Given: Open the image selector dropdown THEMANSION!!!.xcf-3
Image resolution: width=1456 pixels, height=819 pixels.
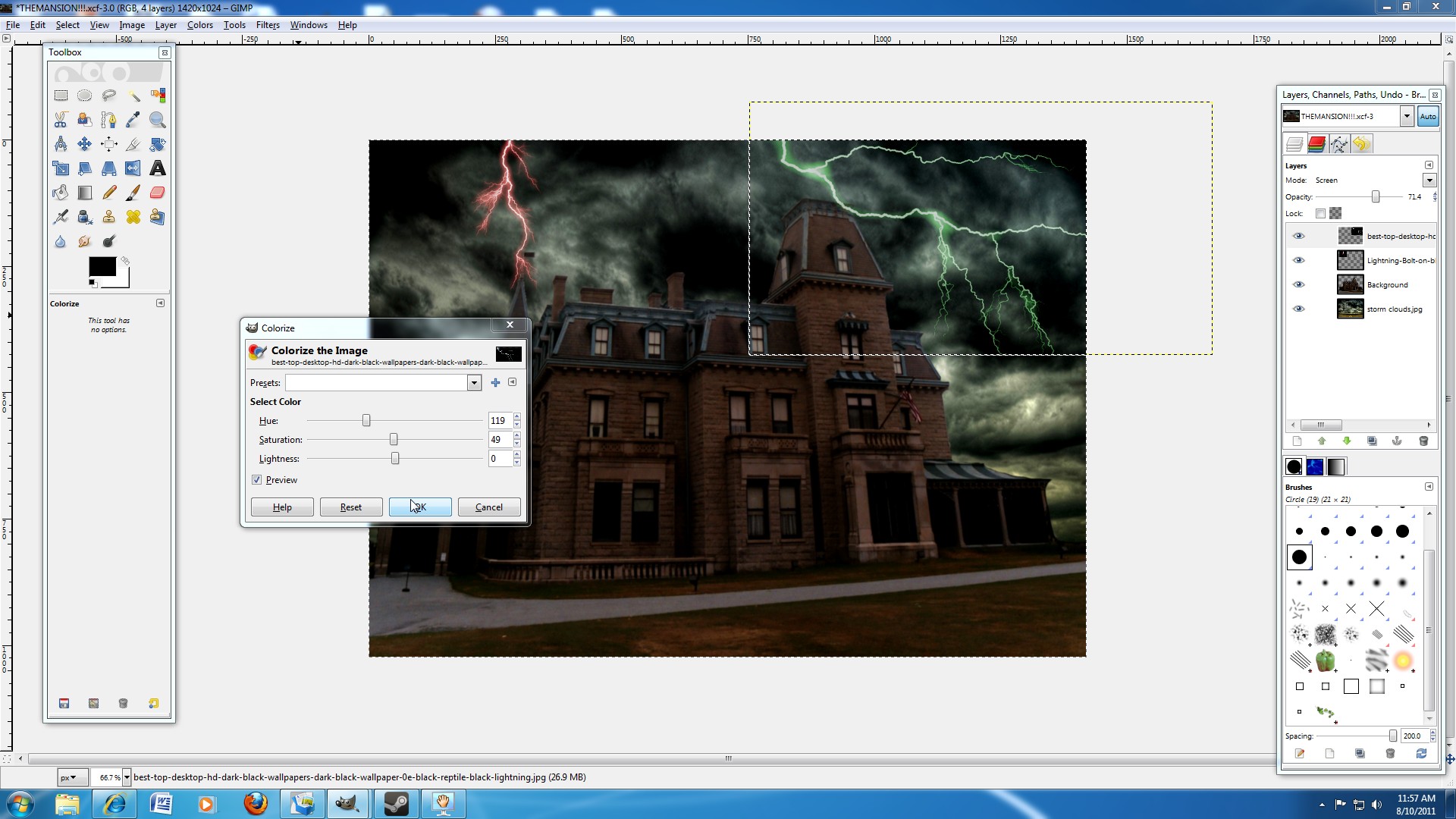Looking at the screenshot, I should tap(1407, 117).
